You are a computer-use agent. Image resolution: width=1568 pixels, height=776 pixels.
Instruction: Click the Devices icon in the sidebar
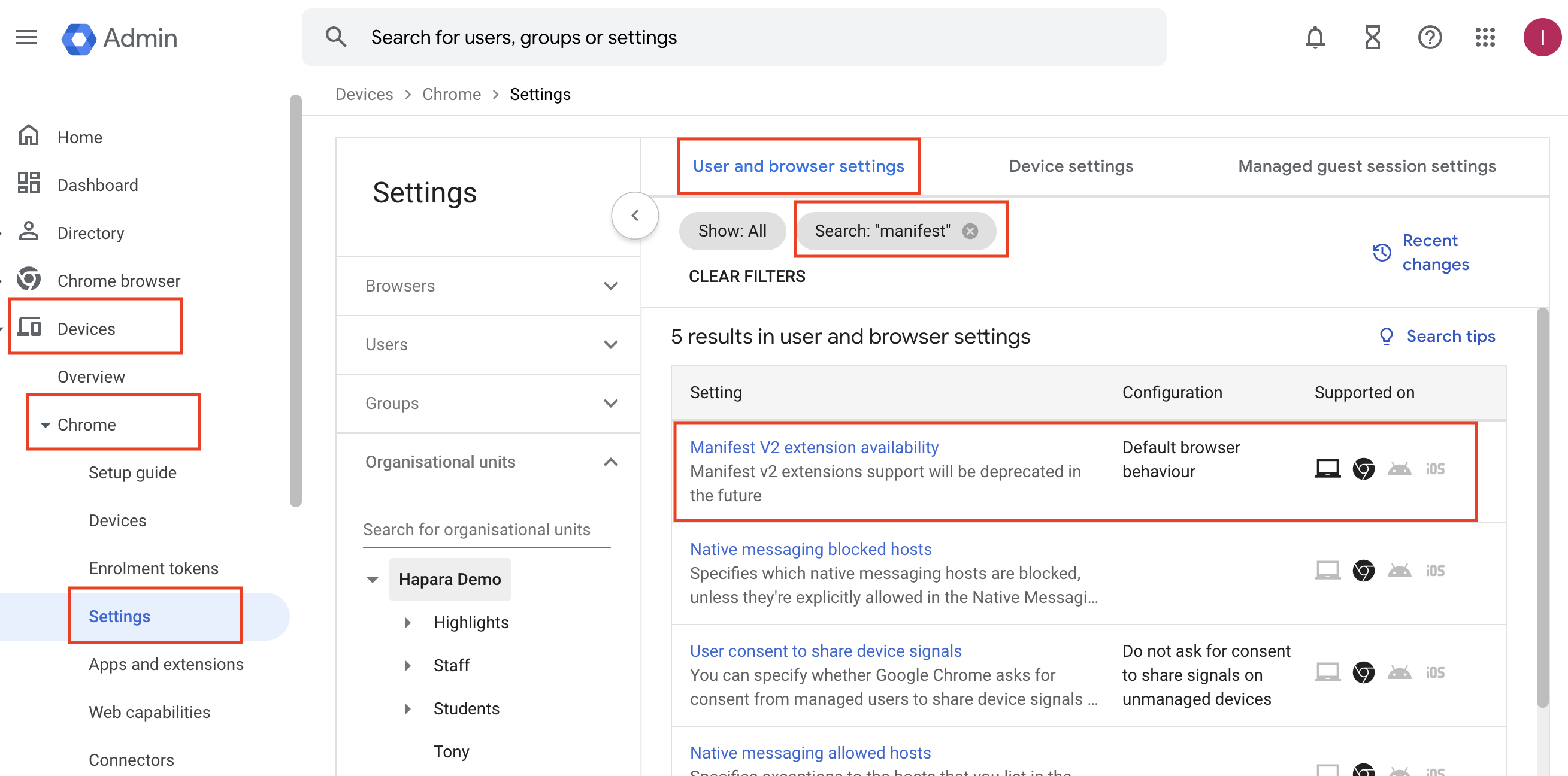point(29,328)
